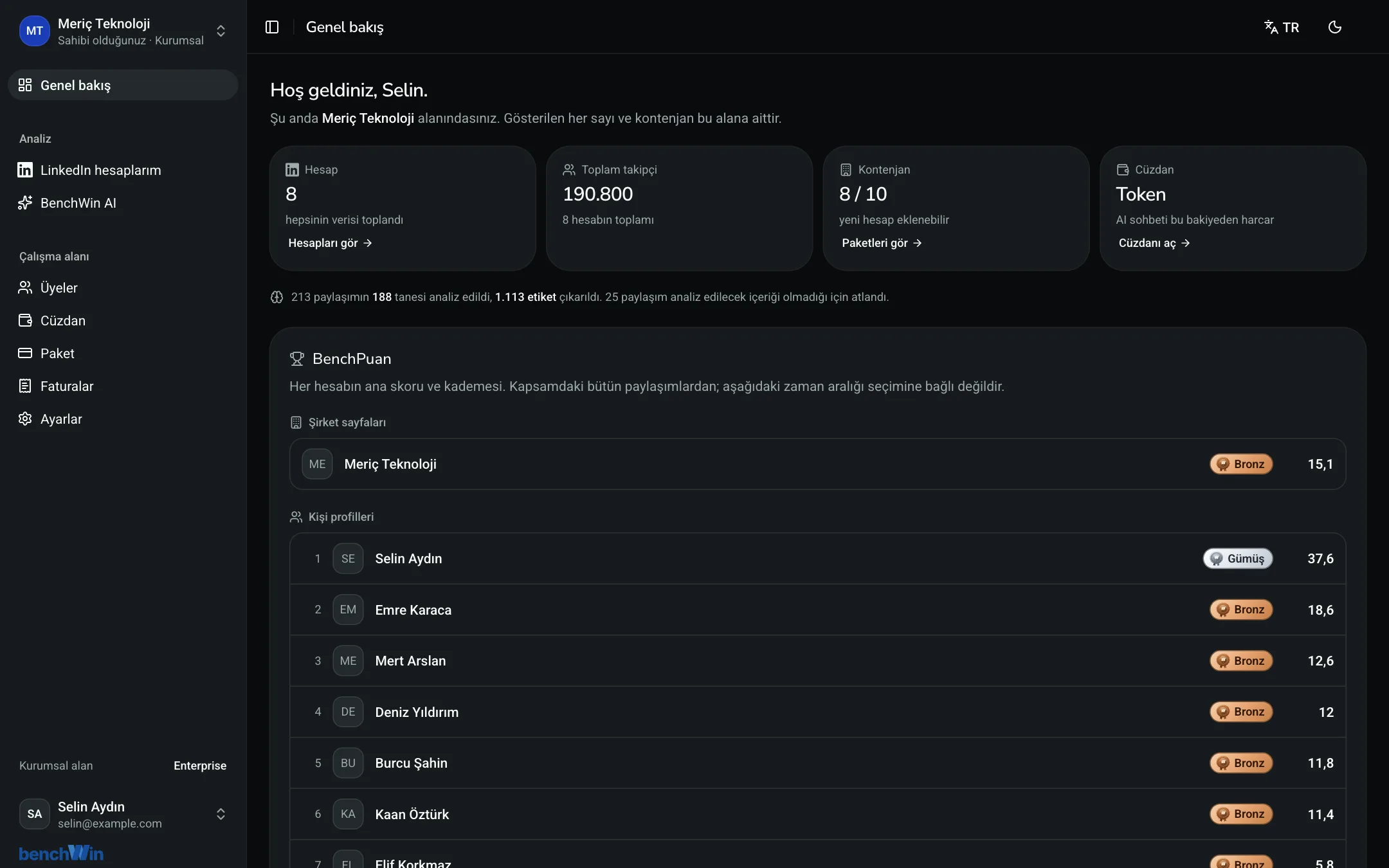Go to Üyeler page
1389x868 pixels.
(x=123, y=287)
